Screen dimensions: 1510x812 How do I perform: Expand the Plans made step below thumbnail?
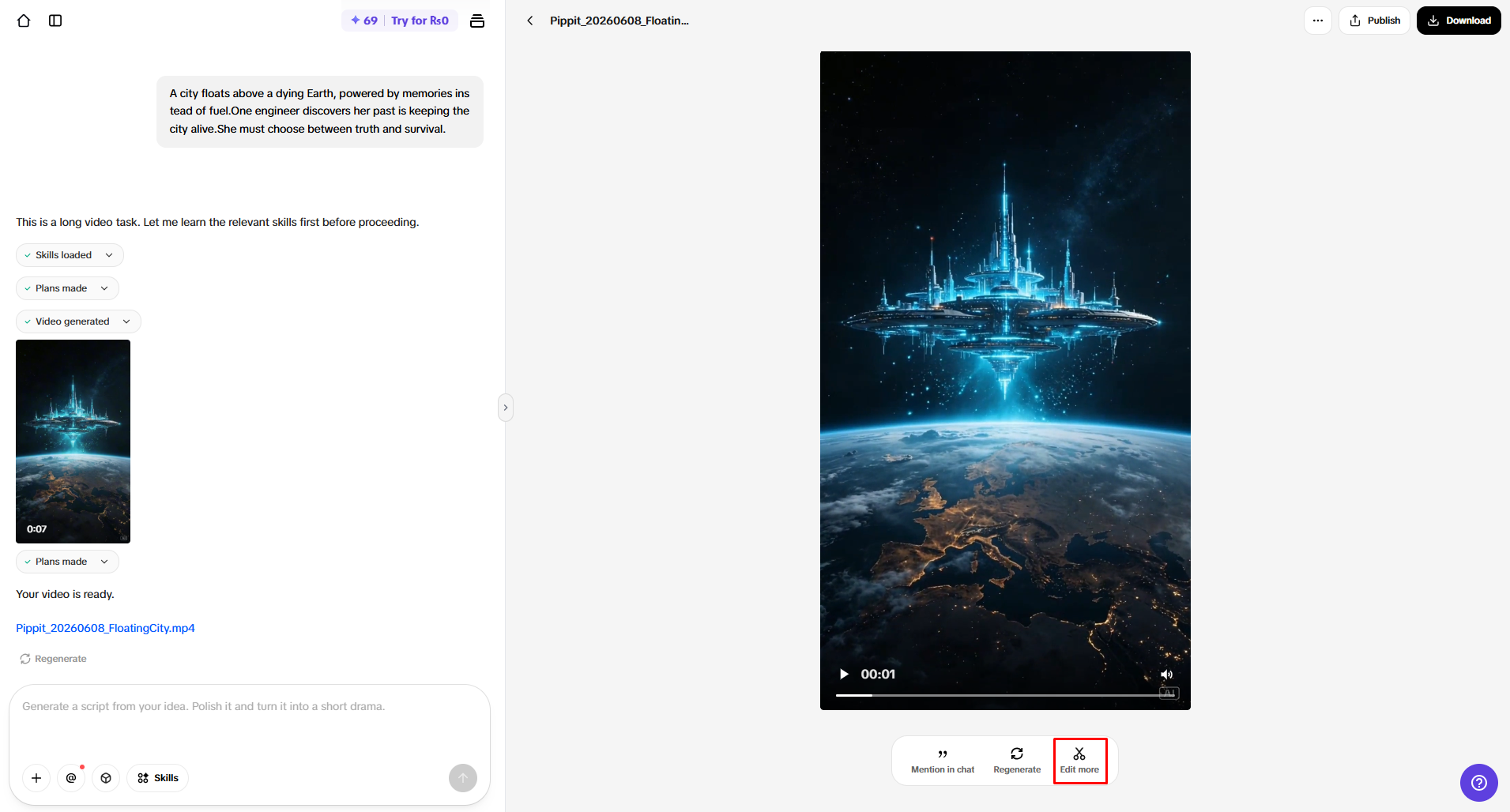coord(67,562)
